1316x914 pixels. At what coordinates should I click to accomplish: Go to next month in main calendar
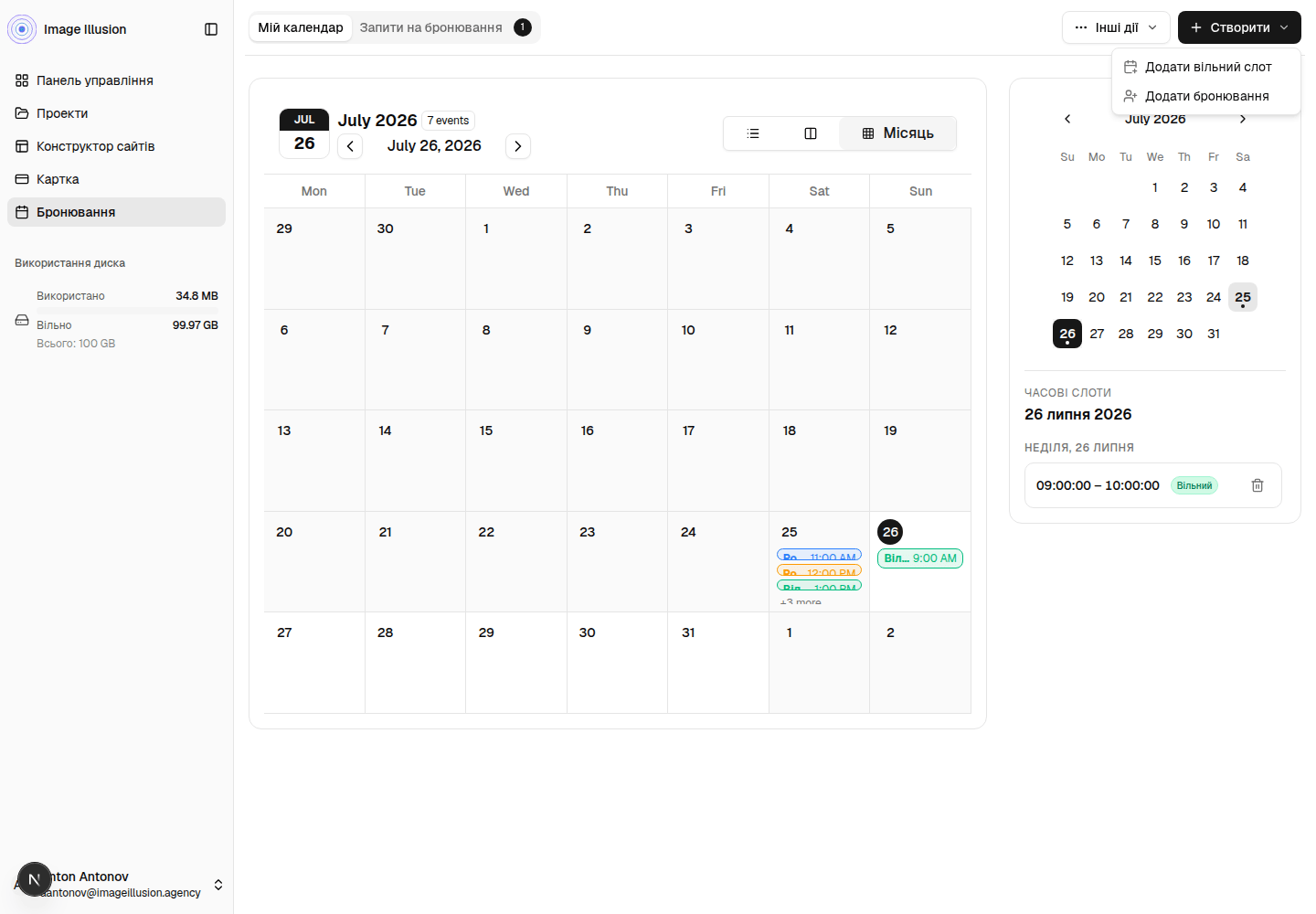click(518, 146)
